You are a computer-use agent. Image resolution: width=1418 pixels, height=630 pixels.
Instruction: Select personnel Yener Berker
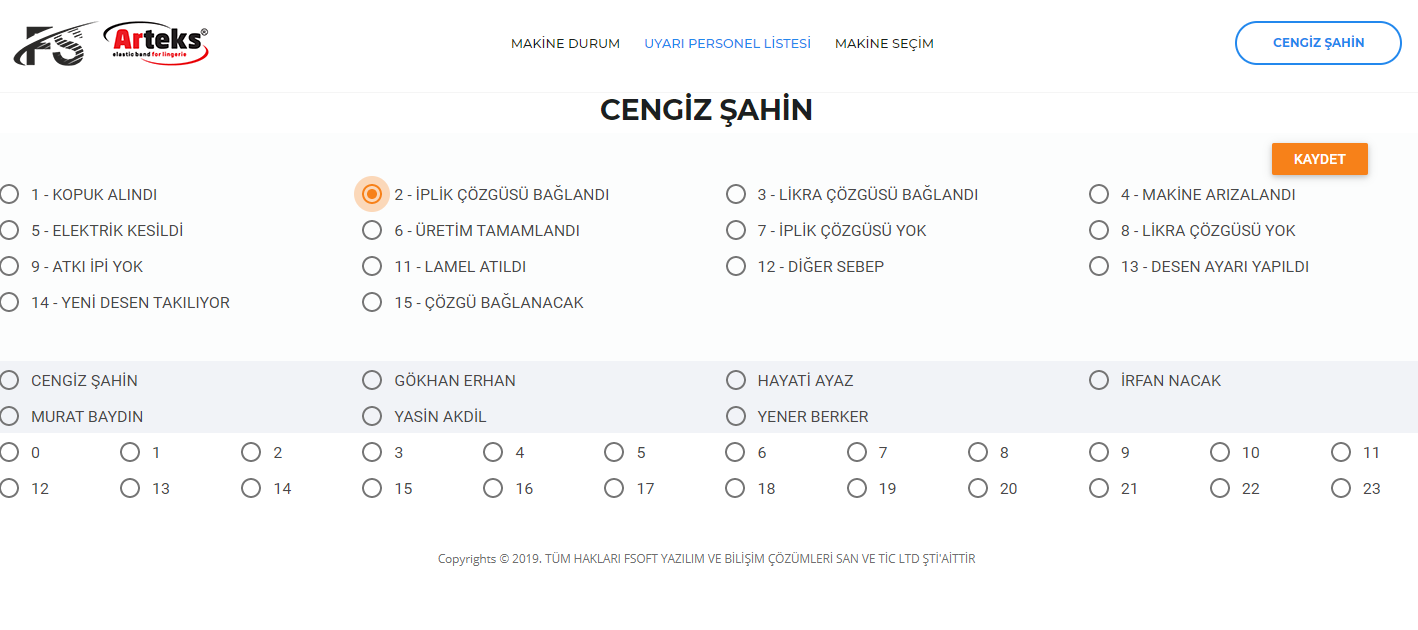point(736,417)
